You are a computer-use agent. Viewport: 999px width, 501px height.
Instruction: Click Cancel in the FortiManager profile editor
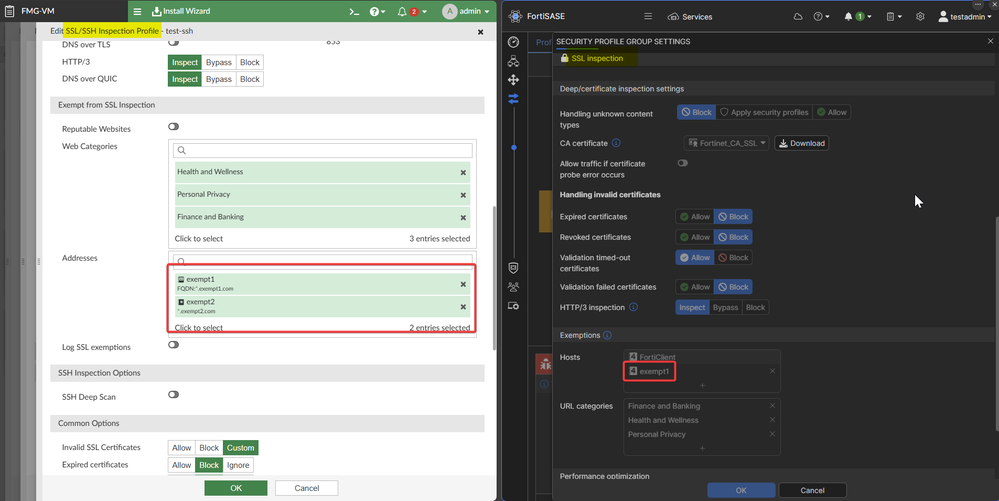[307, 488]
